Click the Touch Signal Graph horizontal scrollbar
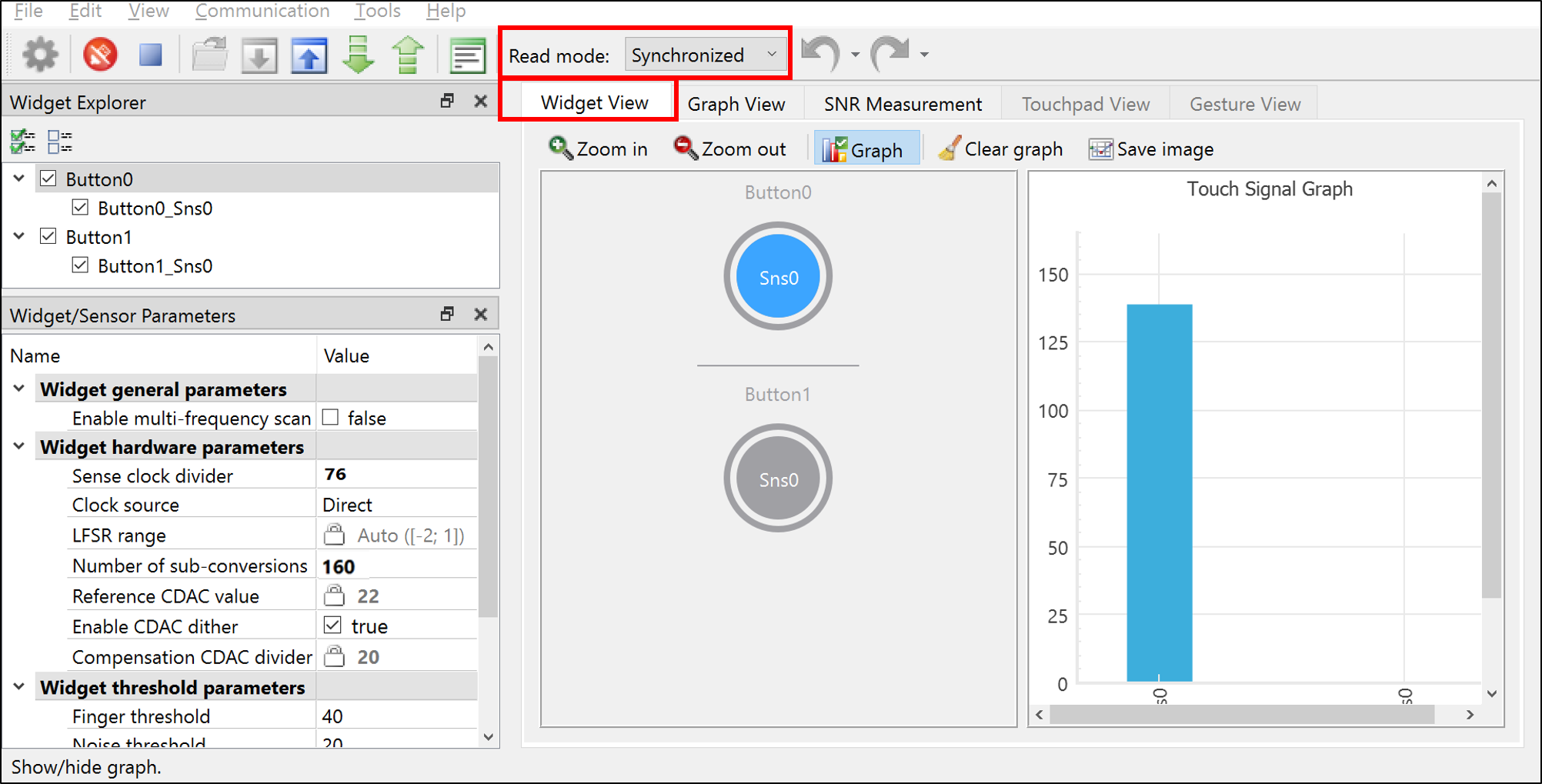This screenshot has height=784, width=1542. click(1242, 714)
